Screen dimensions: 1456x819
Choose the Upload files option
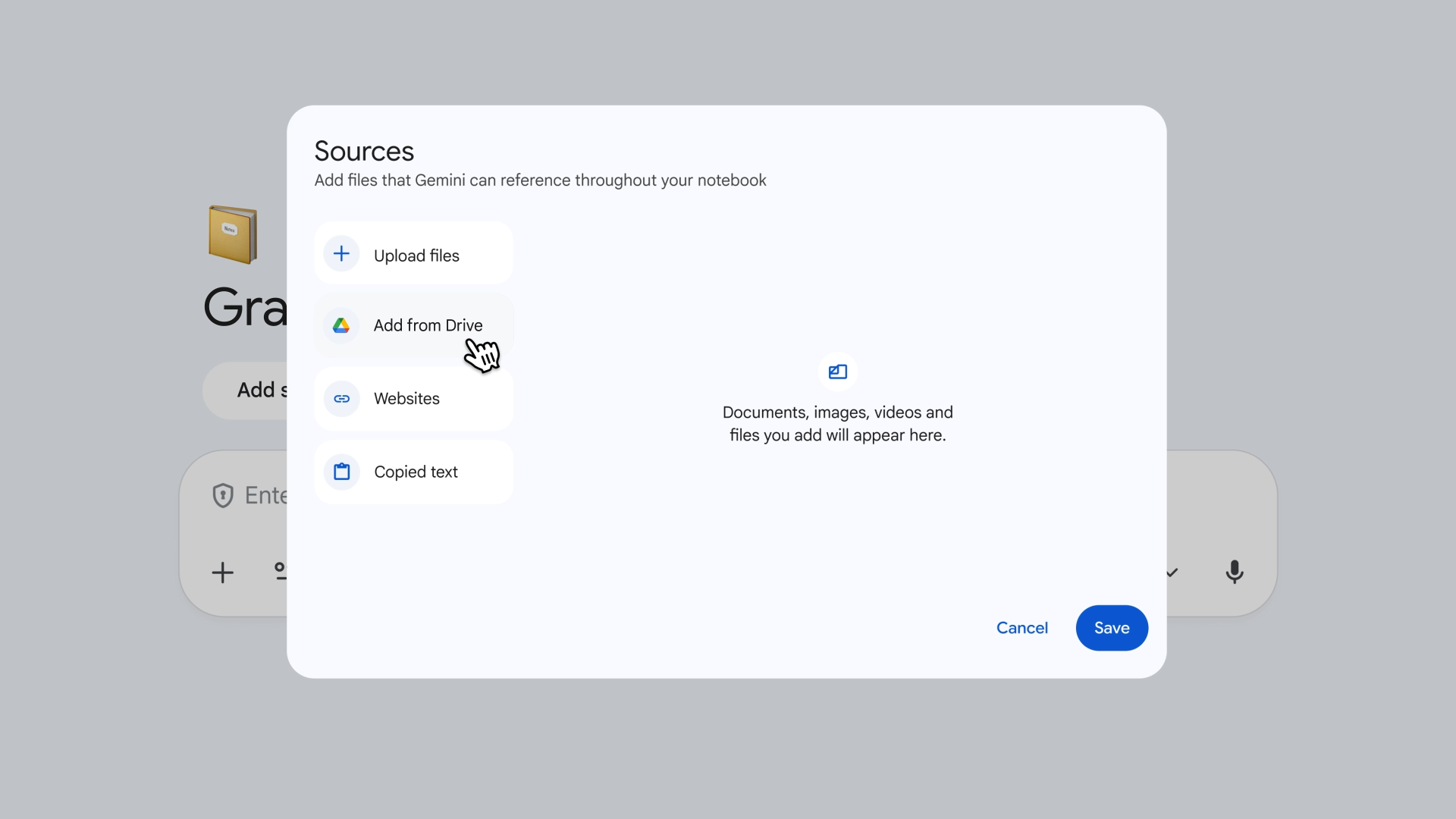pyautogui.click(x=416, y=256)
